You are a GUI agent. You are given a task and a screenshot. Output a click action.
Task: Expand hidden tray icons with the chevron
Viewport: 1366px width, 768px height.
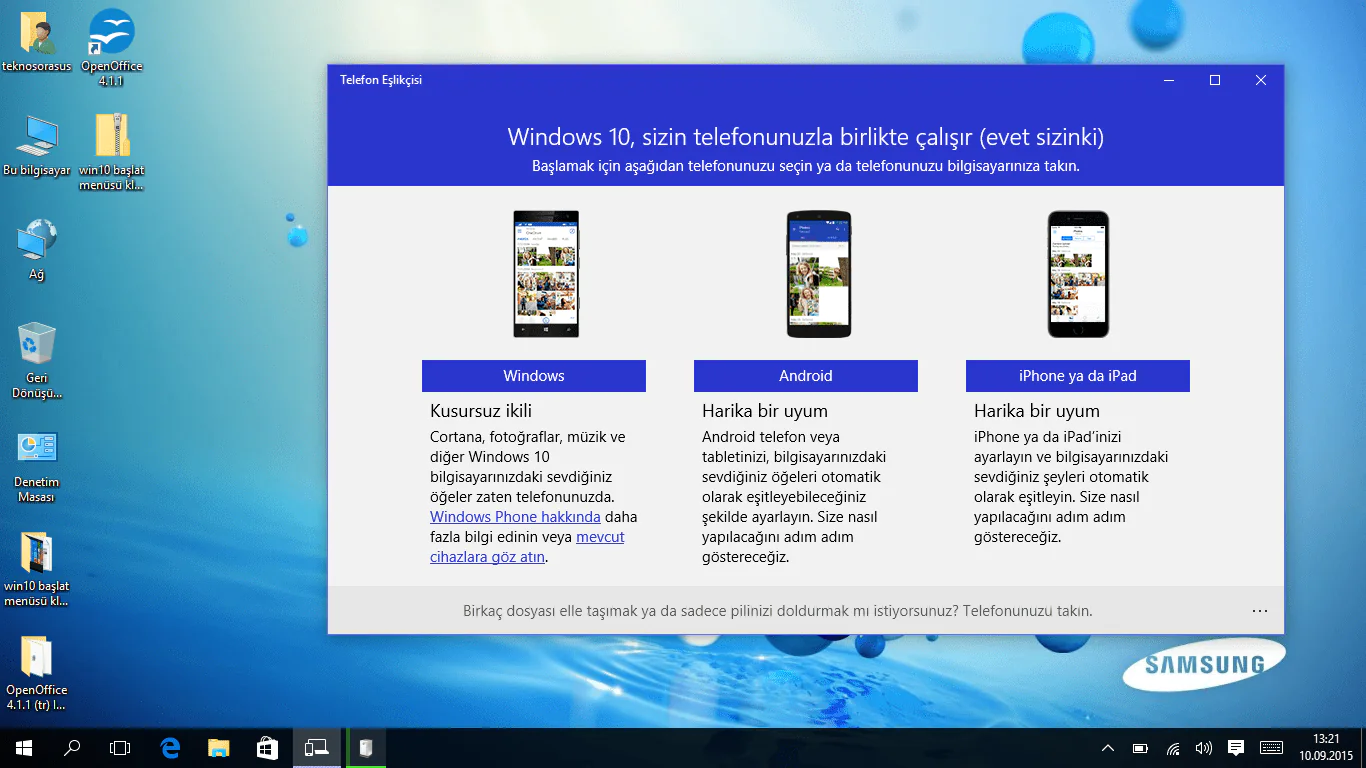pyautogui.click(x=1108, y=747)
